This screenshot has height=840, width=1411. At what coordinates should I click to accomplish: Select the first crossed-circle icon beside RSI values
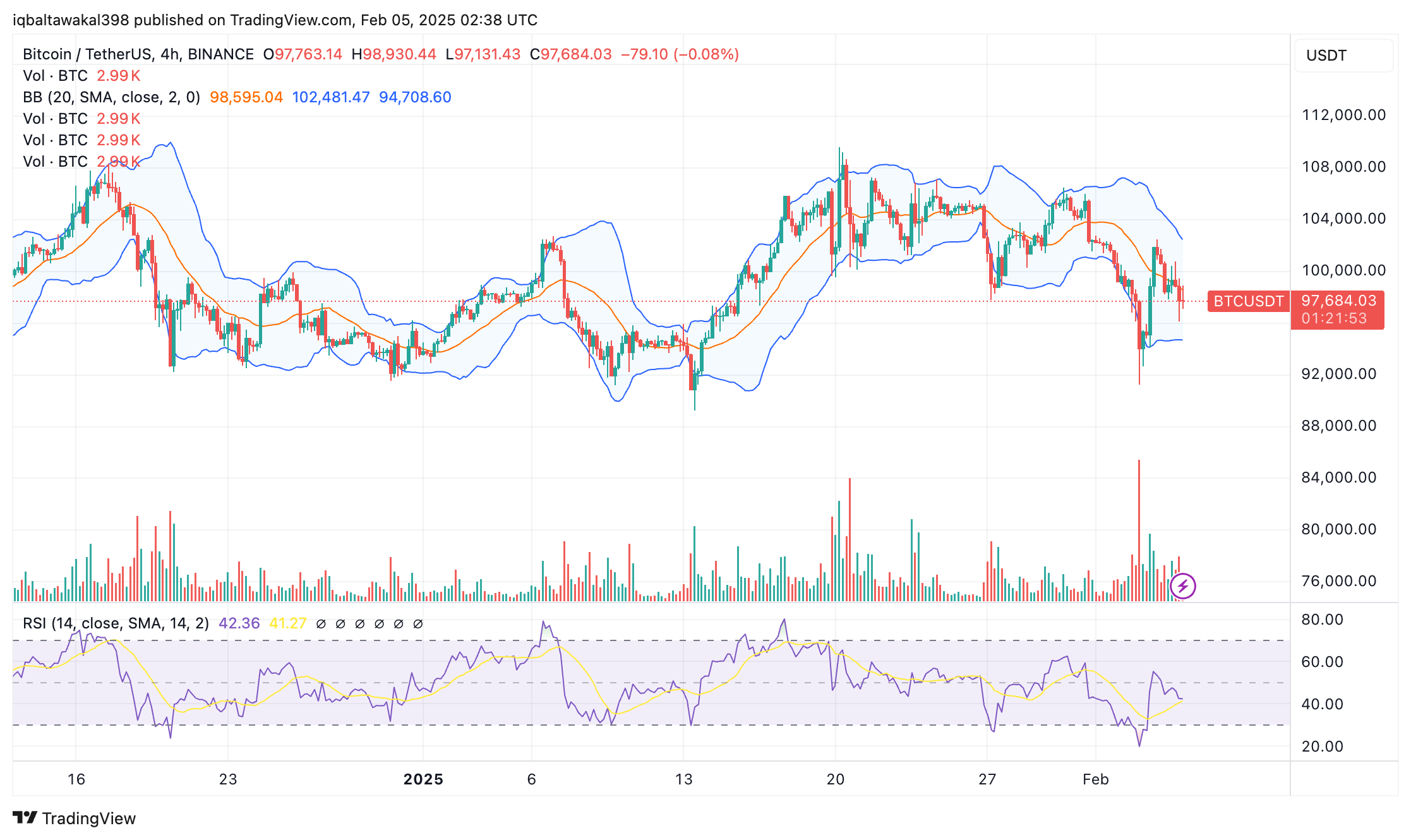[x=322, y=623]
